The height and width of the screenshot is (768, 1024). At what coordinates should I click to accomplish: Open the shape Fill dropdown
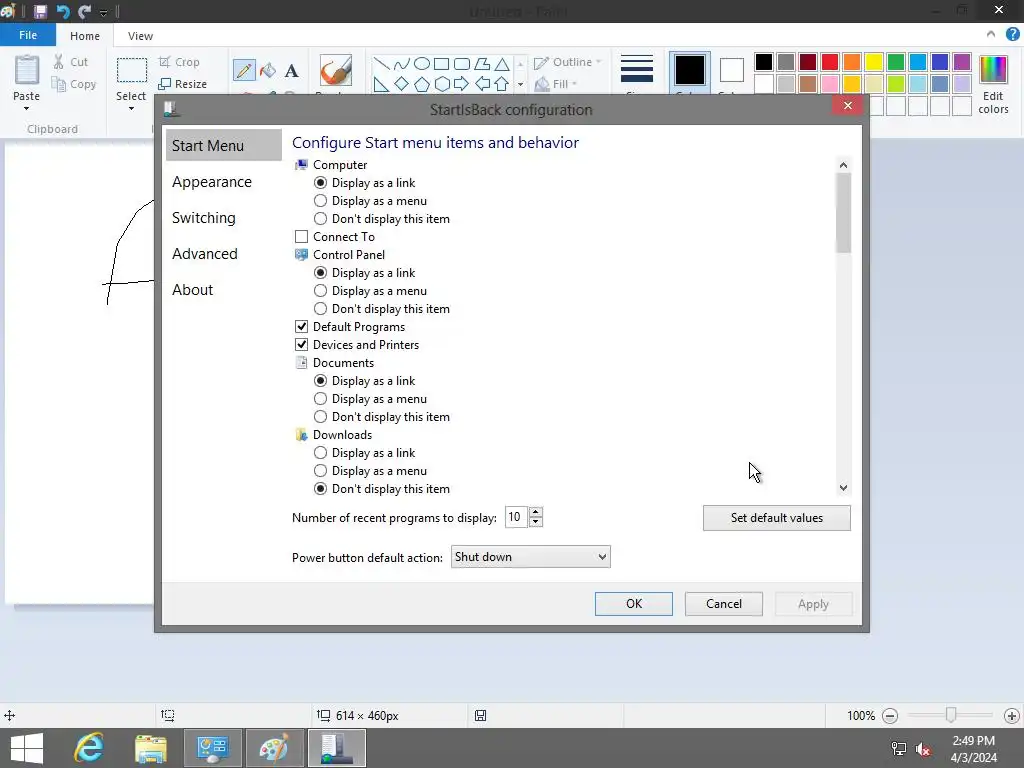(556, 84)
